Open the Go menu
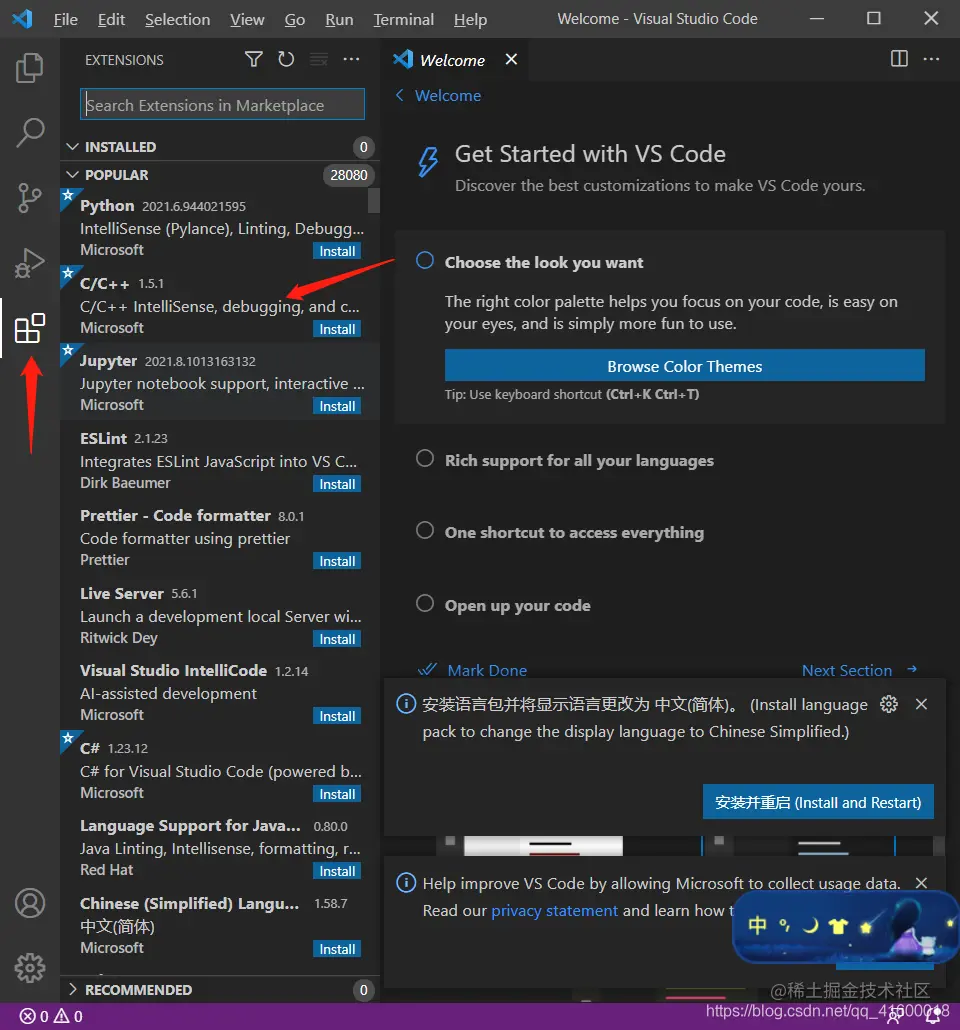The height and width of the screenshot is (1030, 960). [x=294, y=20]
